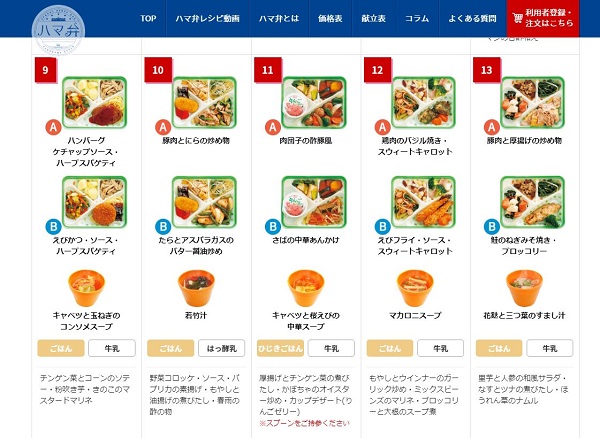600x438 pixels.
Task: View the えびフライ bento photo on day 12
Action: click(423, 202)
